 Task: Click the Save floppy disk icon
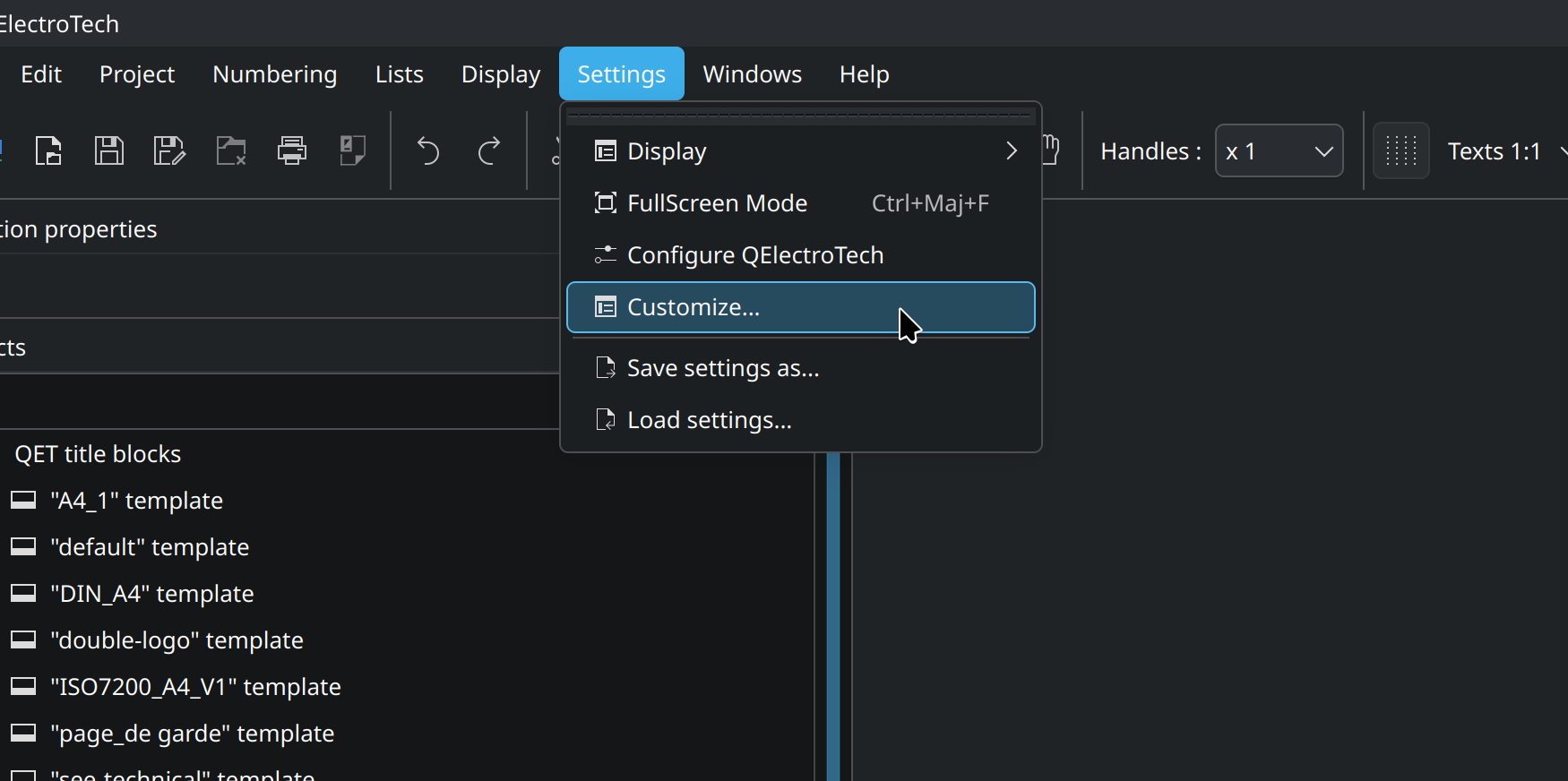point(109,150)
